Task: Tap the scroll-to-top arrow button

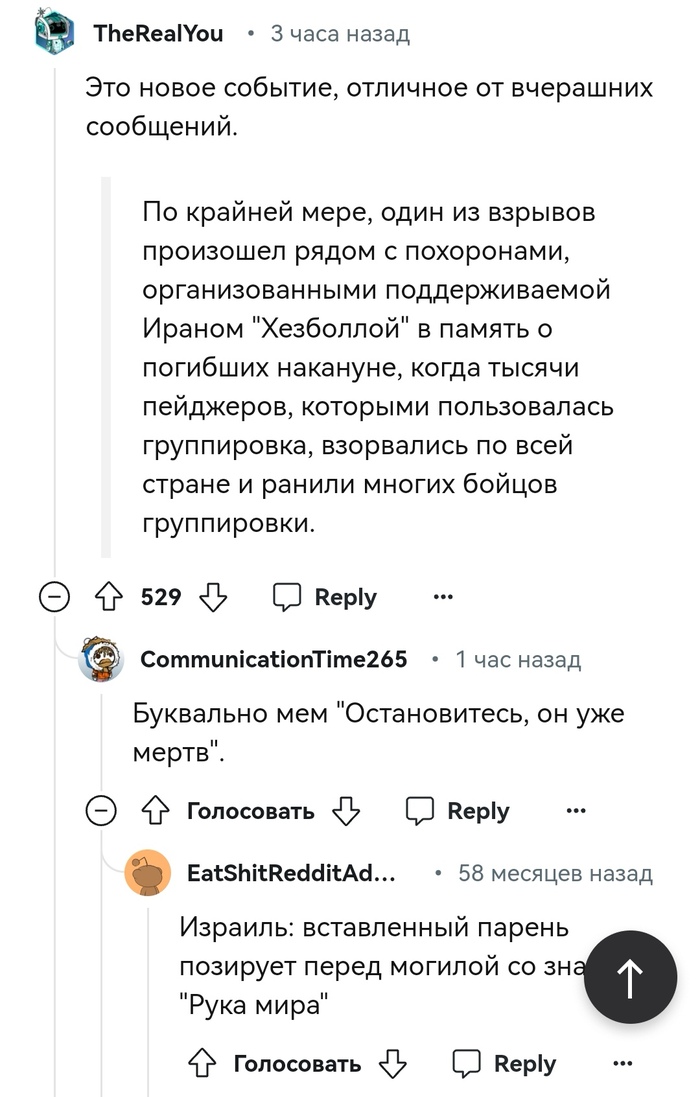Action: pos(630,979)
